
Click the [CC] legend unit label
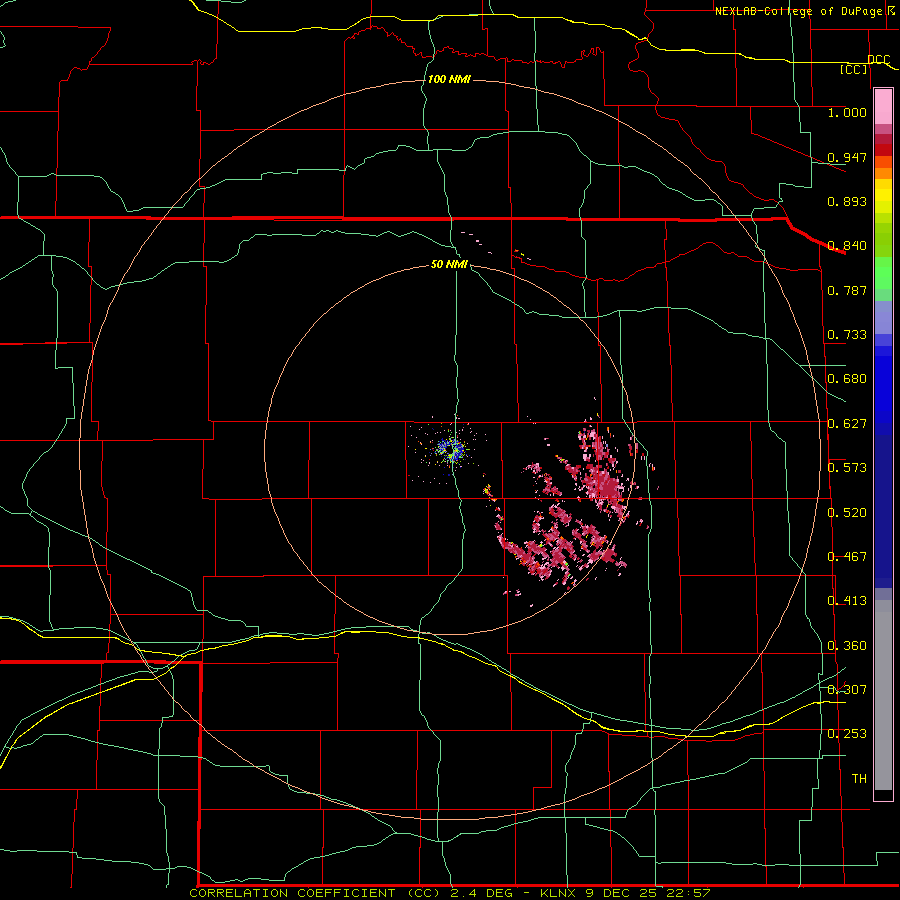[x=854, y=69]
